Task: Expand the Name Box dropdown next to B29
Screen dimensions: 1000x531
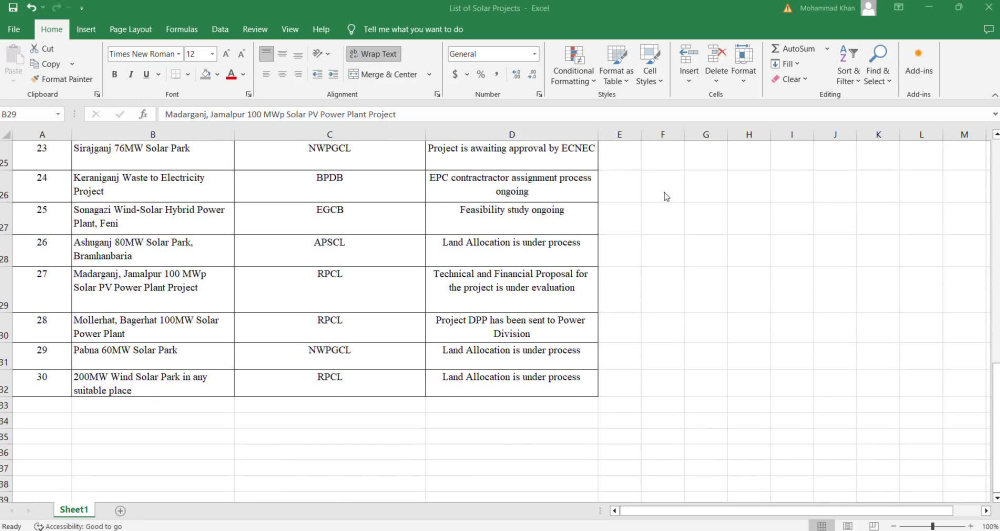Action: point(57,114)
